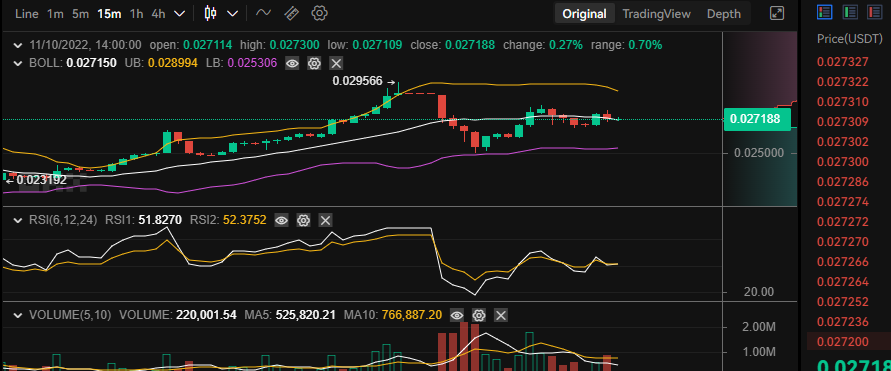Click order book price 0.027309
Image resolution: width=891 pixels, height=371 pixels.
click(843, 122)
